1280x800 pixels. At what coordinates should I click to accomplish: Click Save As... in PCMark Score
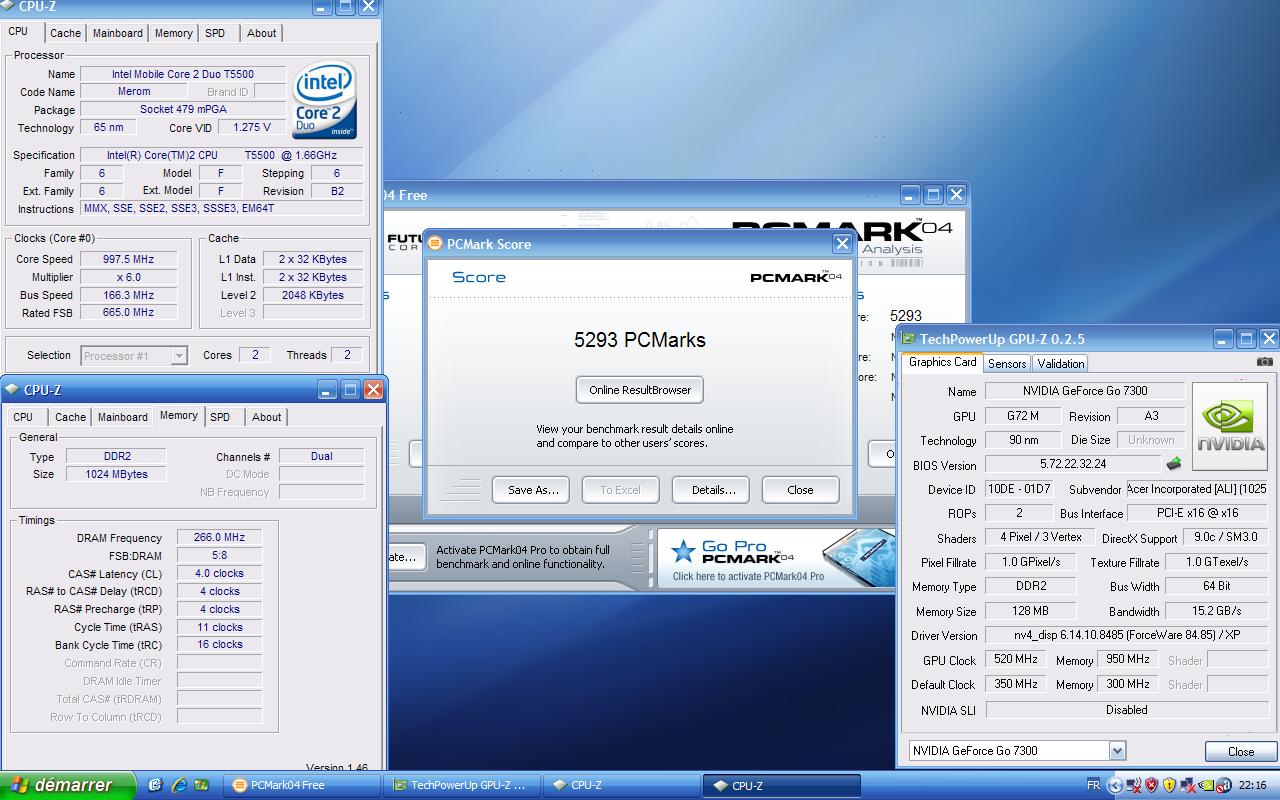tap(532, 490)
